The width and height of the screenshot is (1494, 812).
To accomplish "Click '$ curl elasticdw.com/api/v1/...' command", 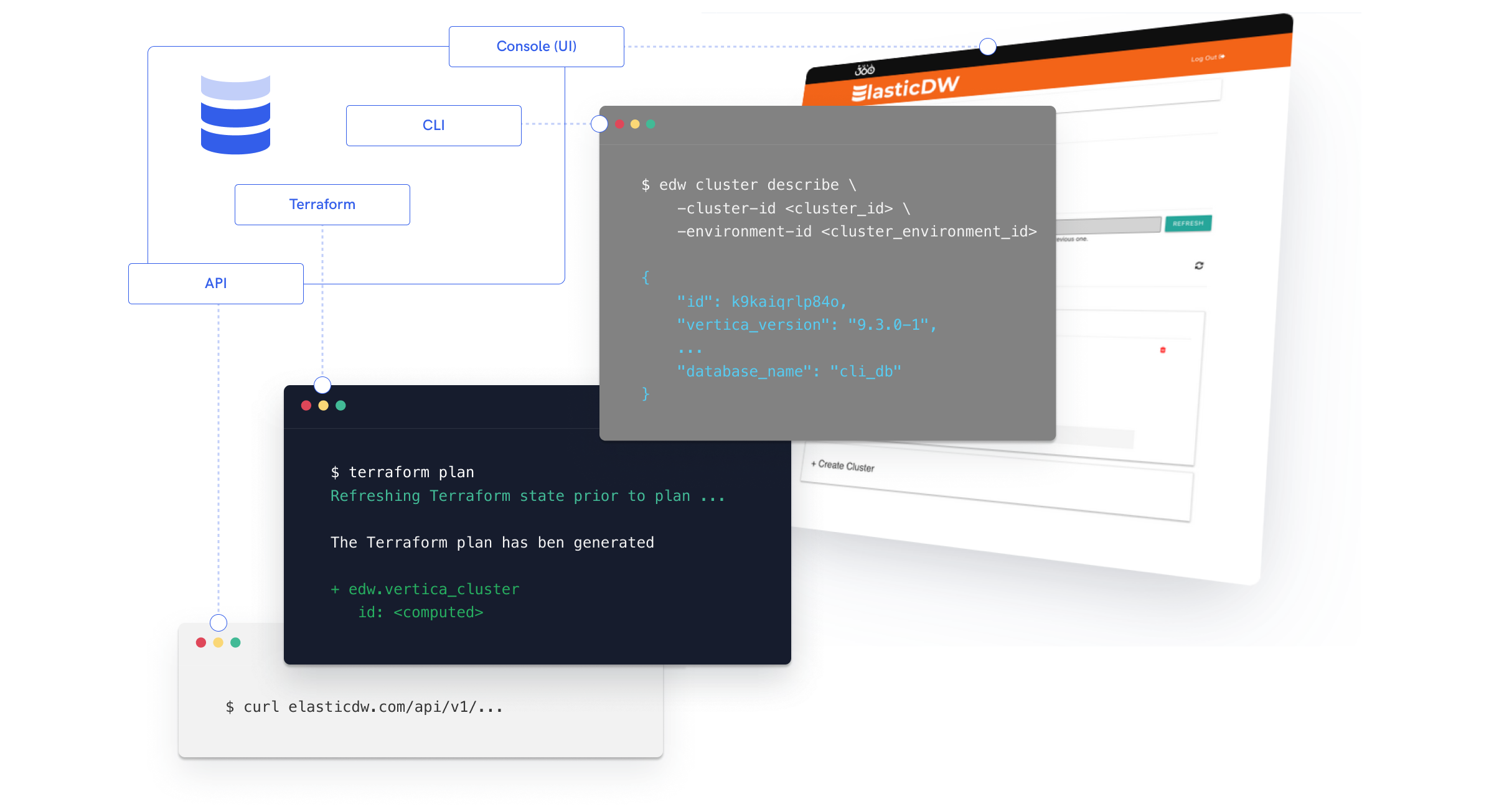I will coord(364,707).
